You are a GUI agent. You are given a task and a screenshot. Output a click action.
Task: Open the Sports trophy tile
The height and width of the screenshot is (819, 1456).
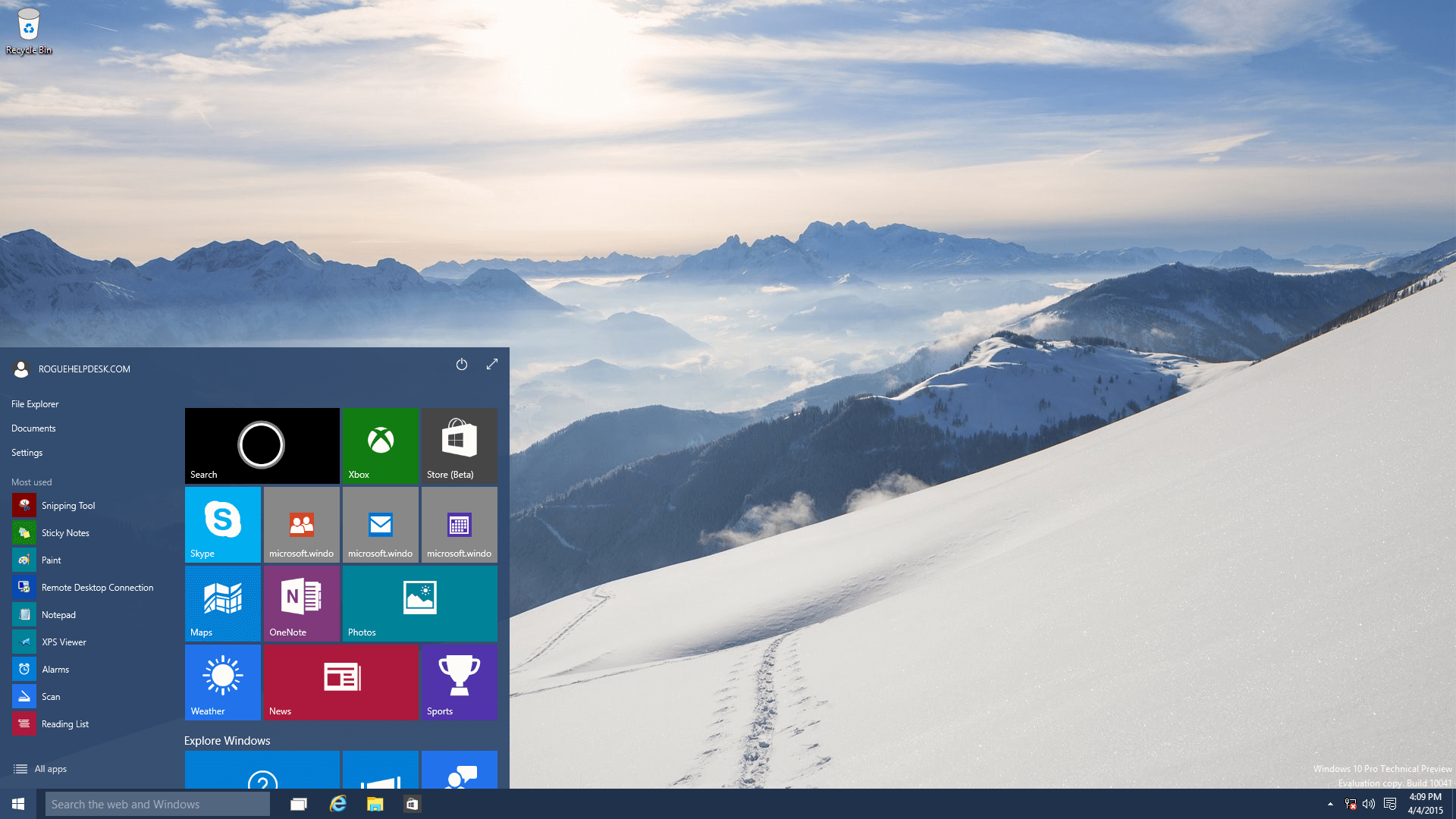click(x=459, y=682)
